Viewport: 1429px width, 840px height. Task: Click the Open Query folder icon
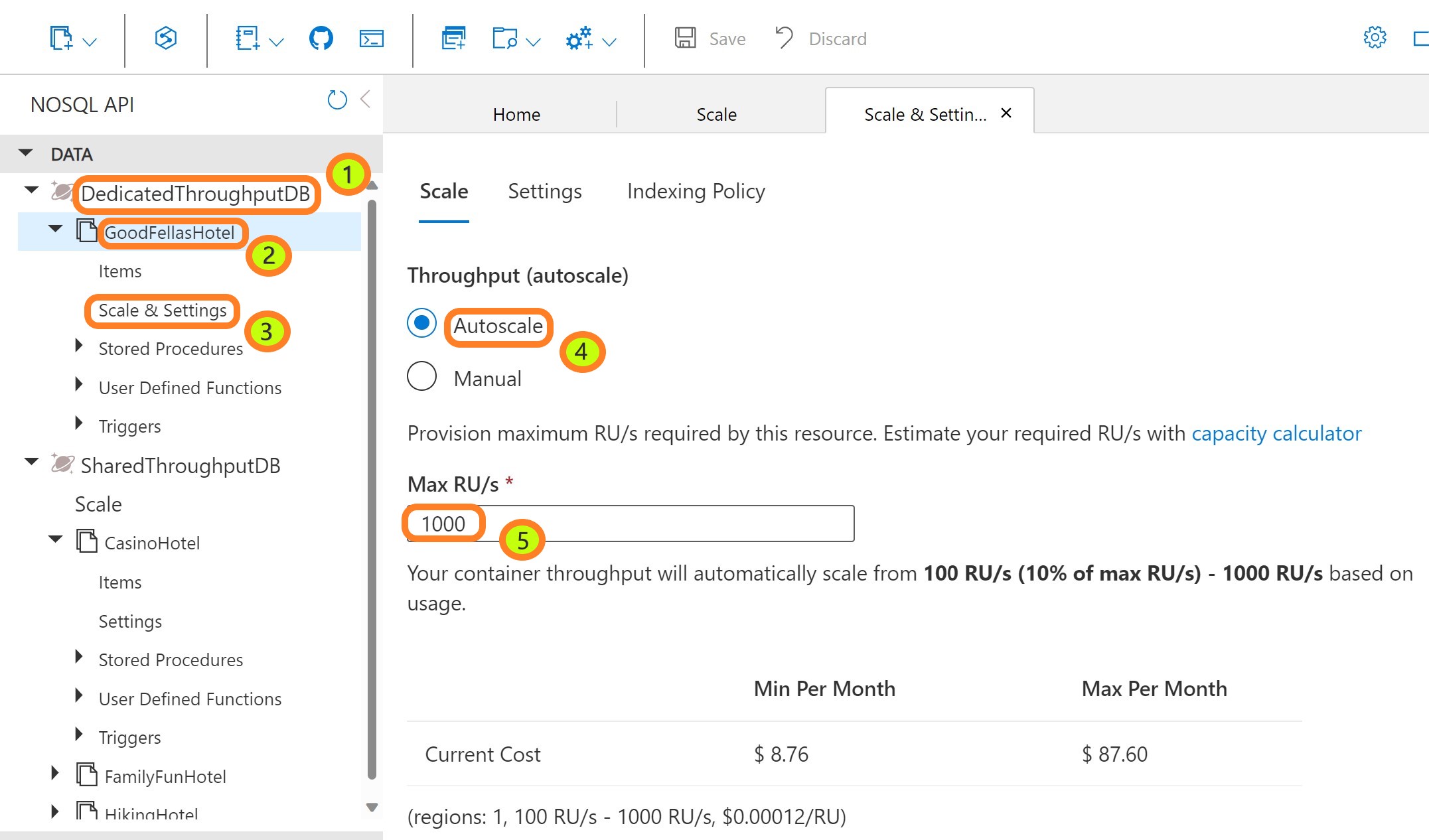point(504,38)
